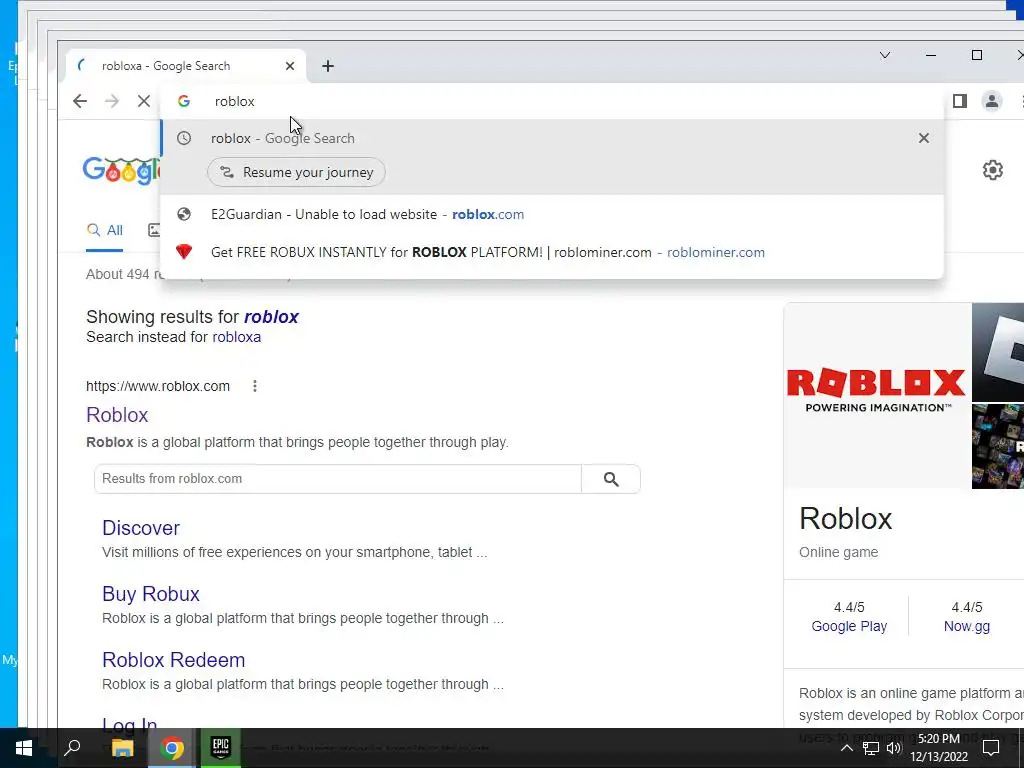Open Epic Games Launcher from taskbar
Screen dimensions: 1024x768
coord(221,748)
